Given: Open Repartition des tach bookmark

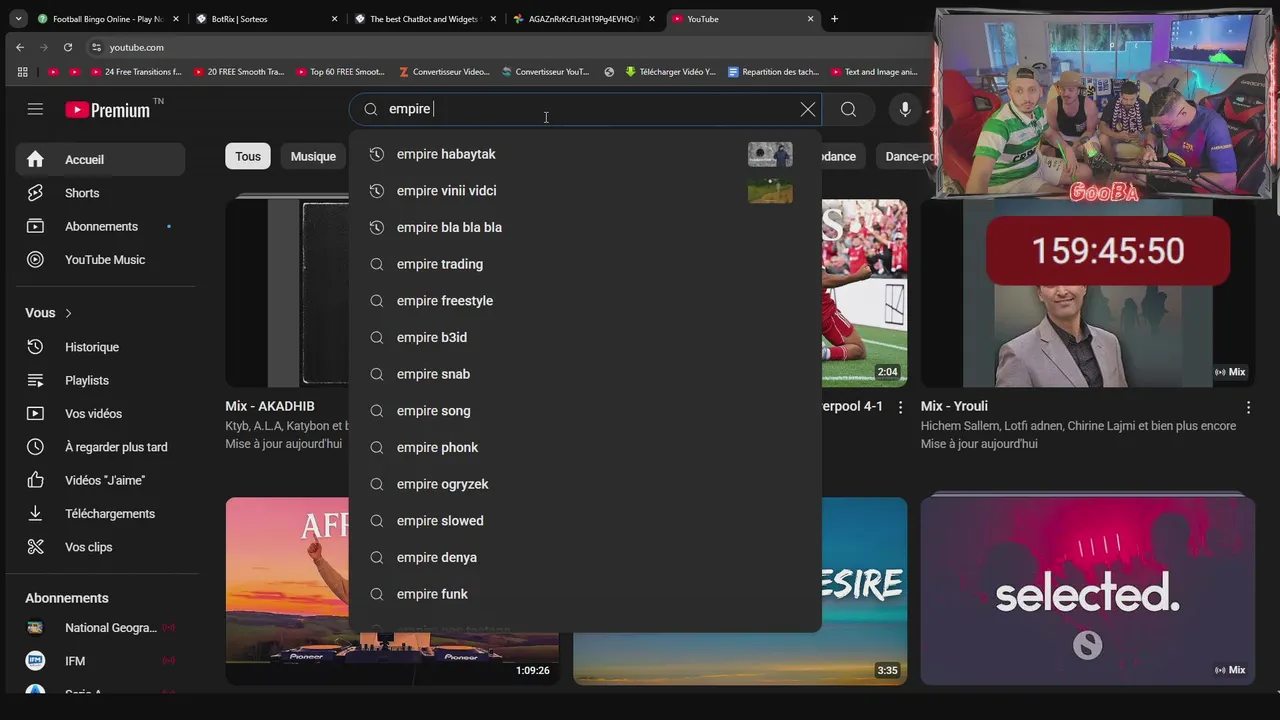Looking at the screenshot, I should click(x=773, y=72).
